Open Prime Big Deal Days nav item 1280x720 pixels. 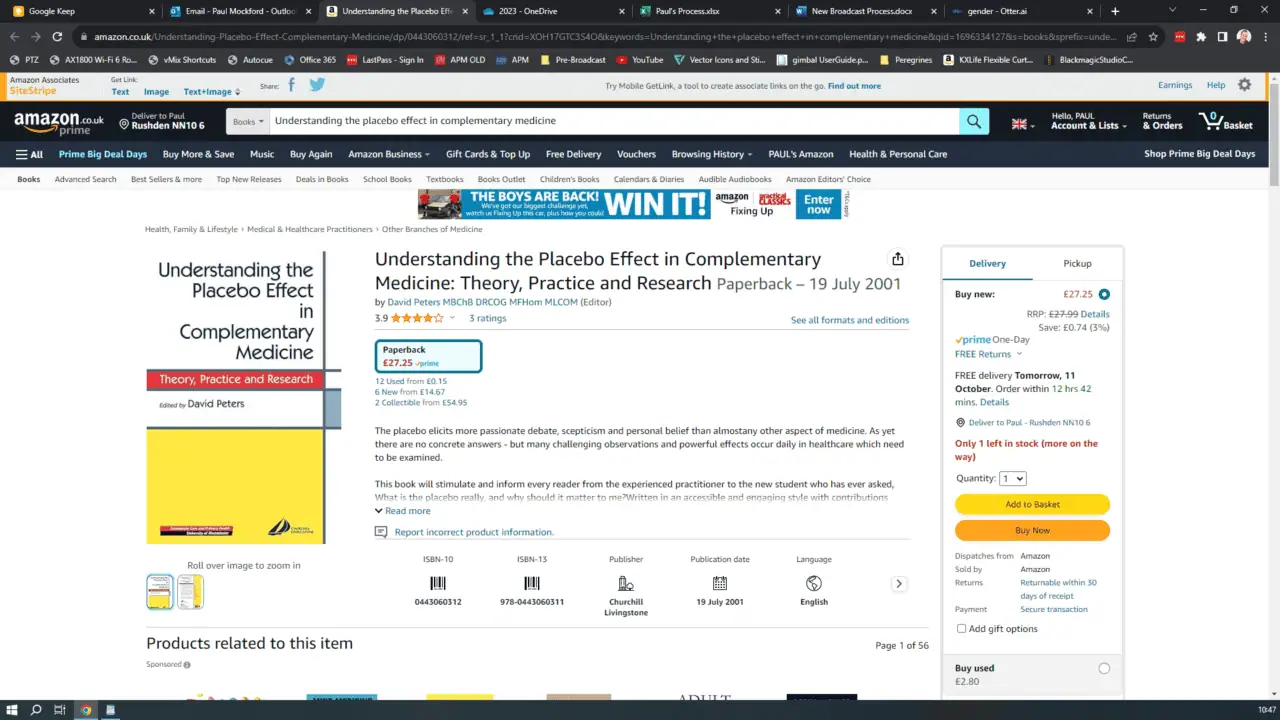(x=102, y=154)
